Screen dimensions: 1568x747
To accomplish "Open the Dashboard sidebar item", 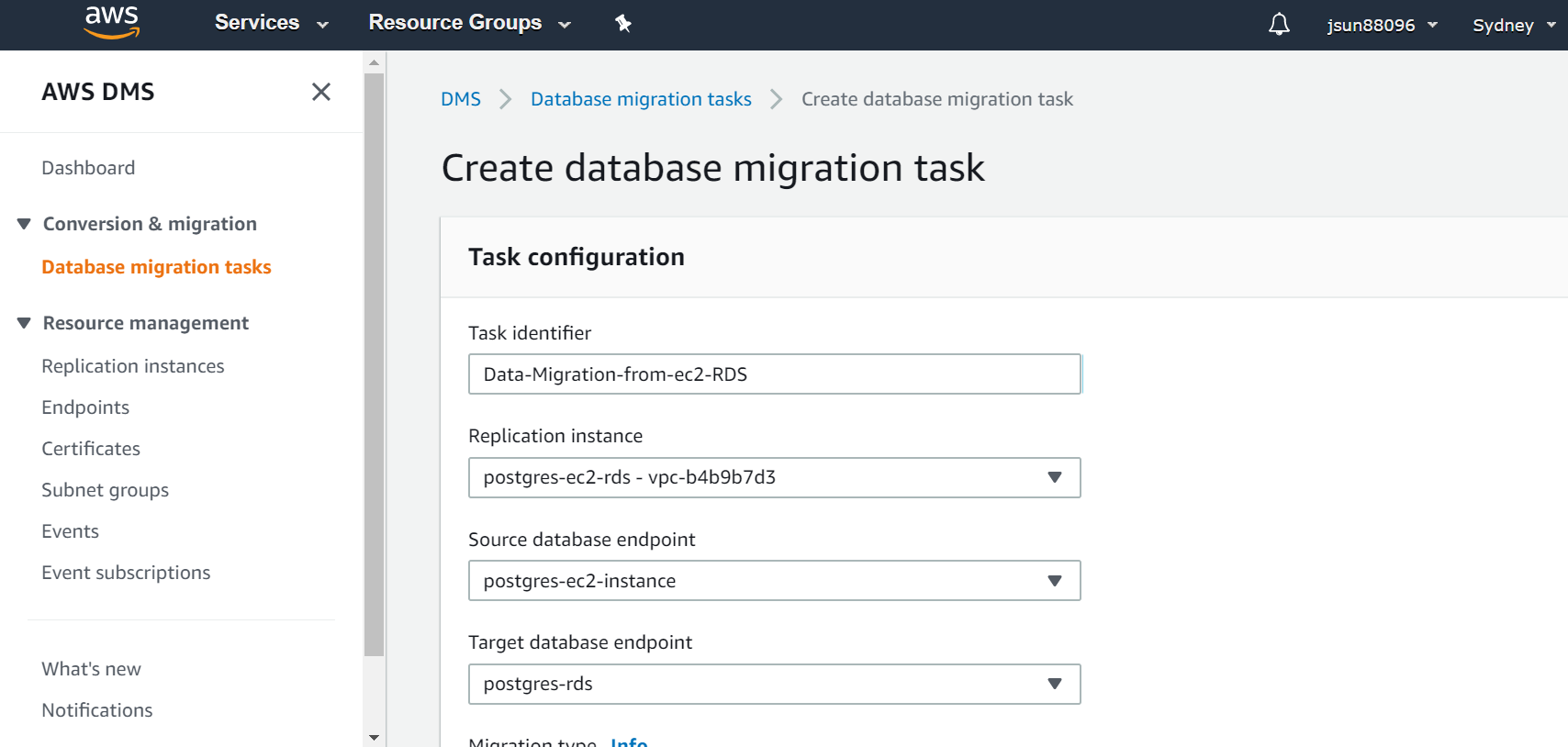I will (88, 168).
